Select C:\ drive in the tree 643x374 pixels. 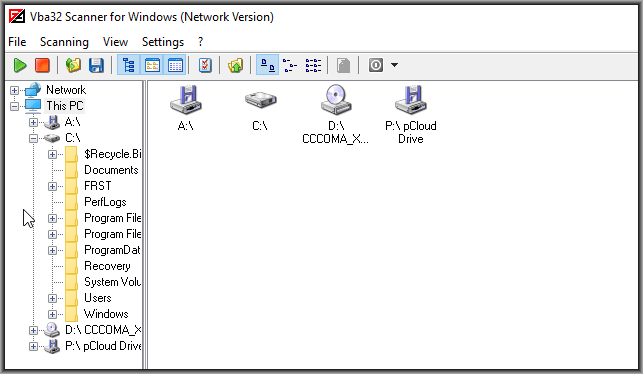click(73, 138)
